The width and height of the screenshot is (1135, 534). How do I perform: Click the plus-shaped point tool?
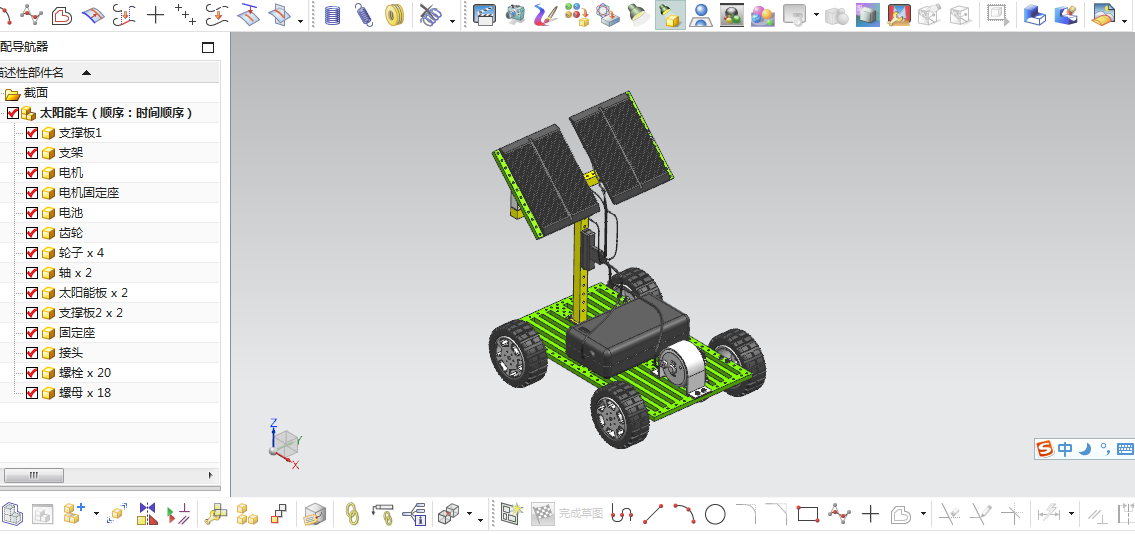156,14
